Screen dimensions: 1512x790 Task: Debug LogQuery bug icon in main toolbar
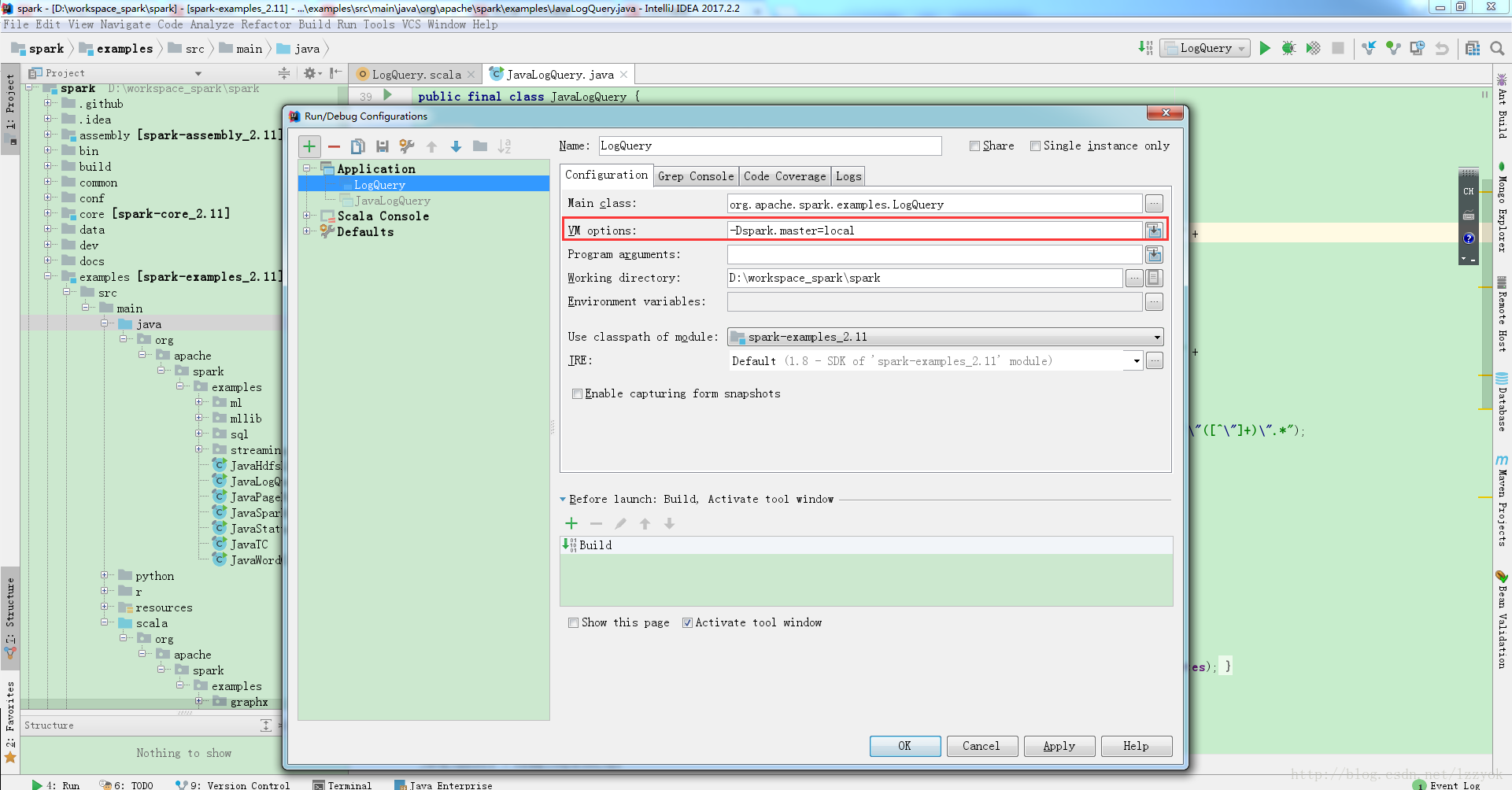[x=1288, y=48]
